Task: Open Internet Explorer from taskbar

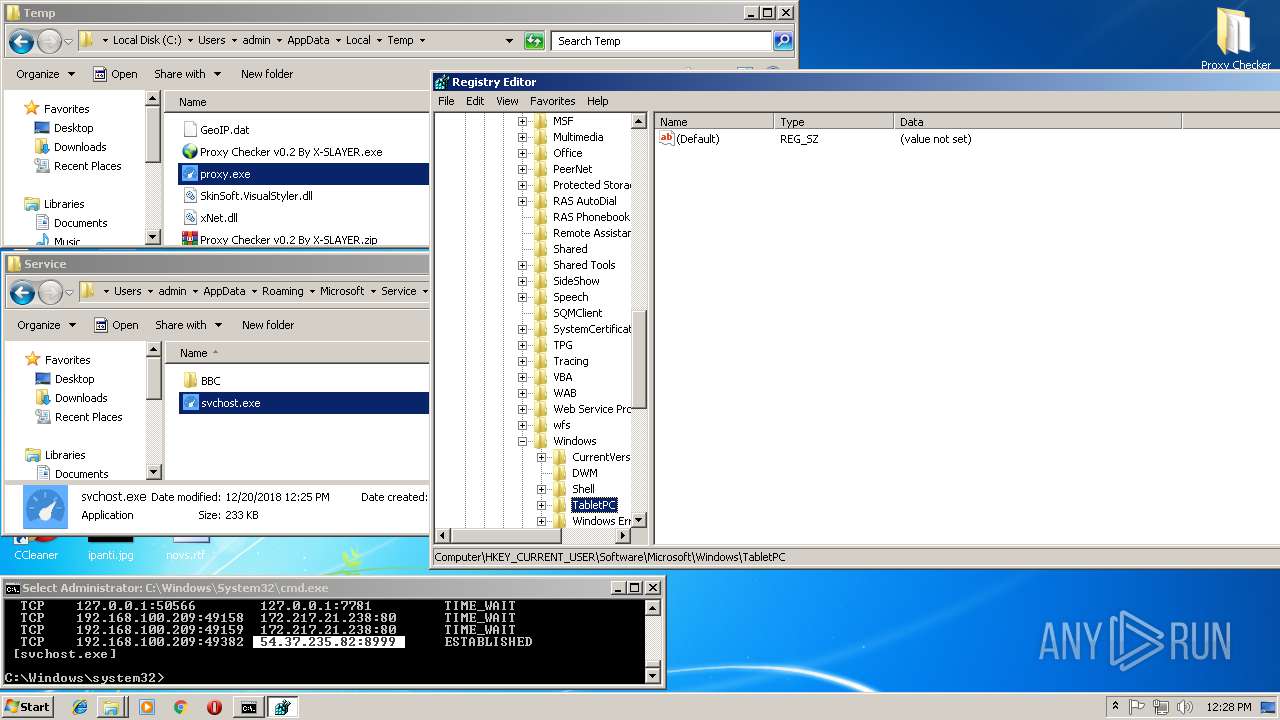Action: click(x=80, y=707)
